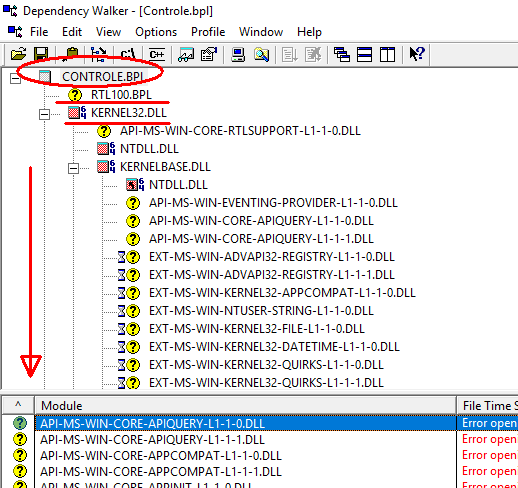Click question mark icon beside RTL100.BPL
Image resolution: width=518 pixels, height=488 pixels.
pos(75,95)
